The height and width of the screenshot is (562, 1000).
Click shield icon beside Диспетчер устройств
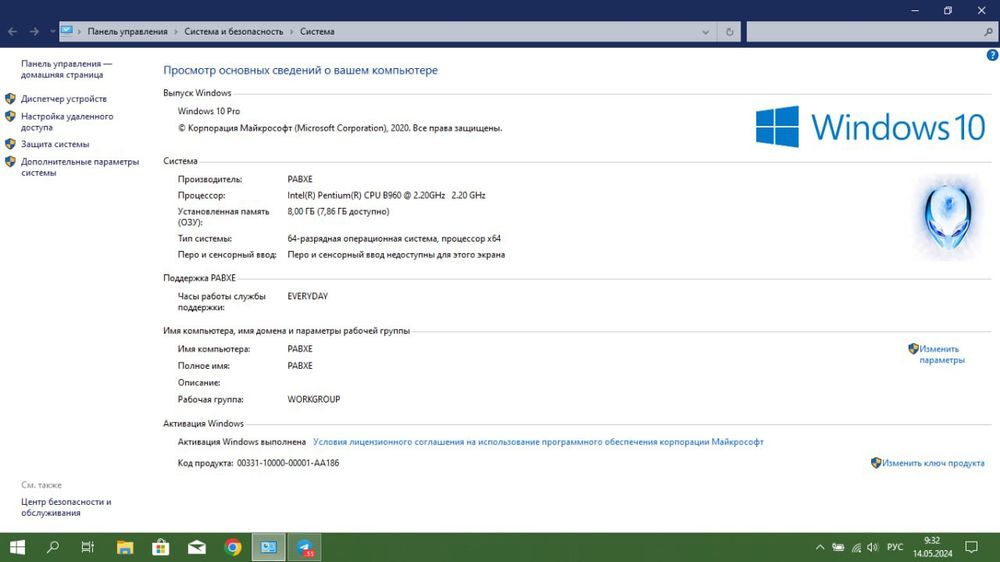point(10,99)
